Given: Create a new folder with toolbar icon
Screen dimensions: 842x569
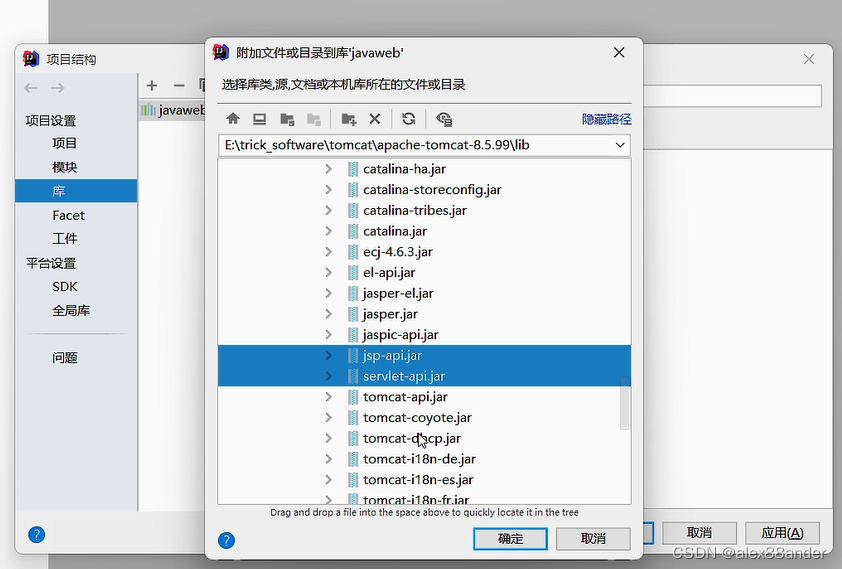Looking at the screenshot, I should 349,119.
